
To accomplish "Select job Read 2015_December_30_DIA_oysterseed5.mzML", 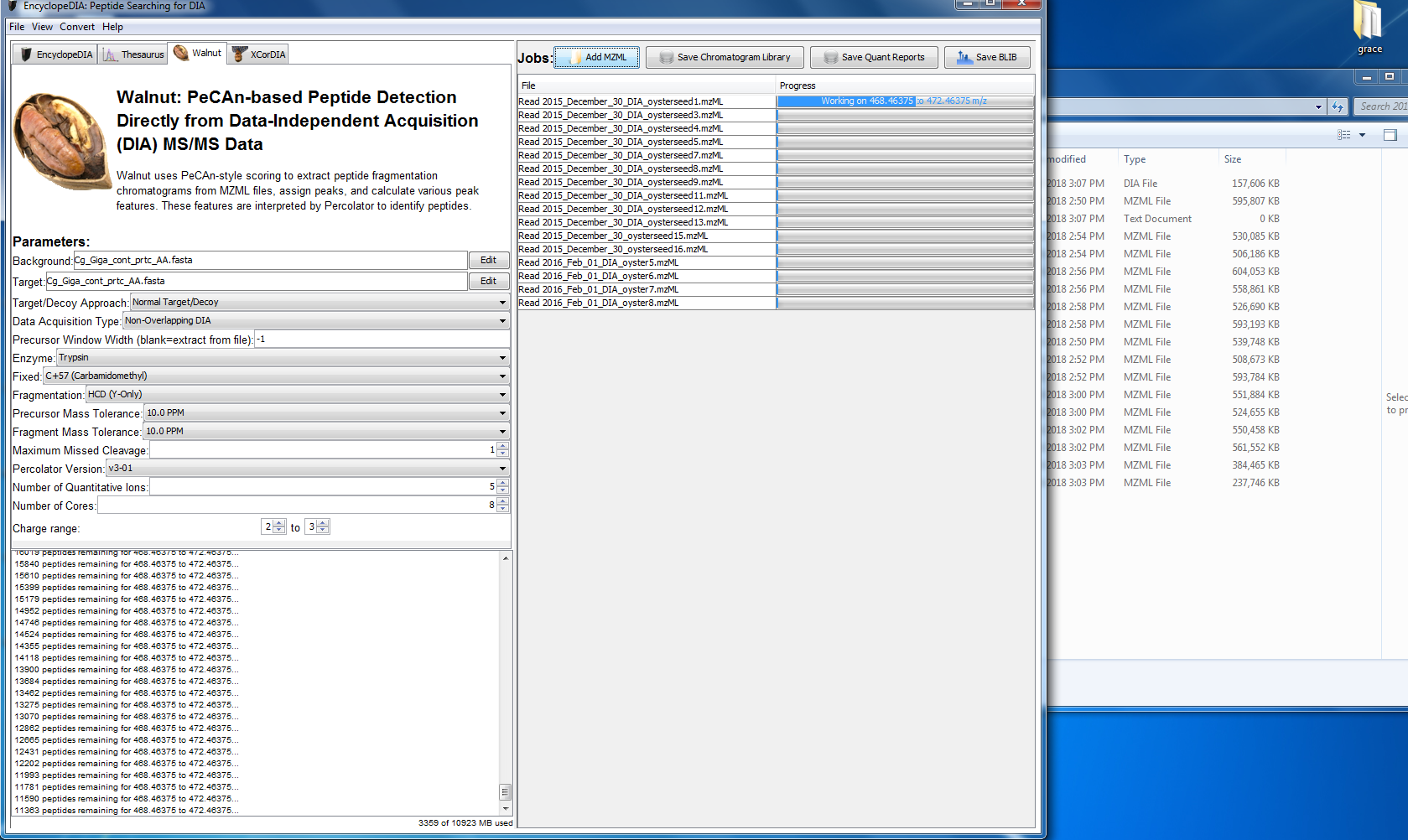I will click(646, 142).
